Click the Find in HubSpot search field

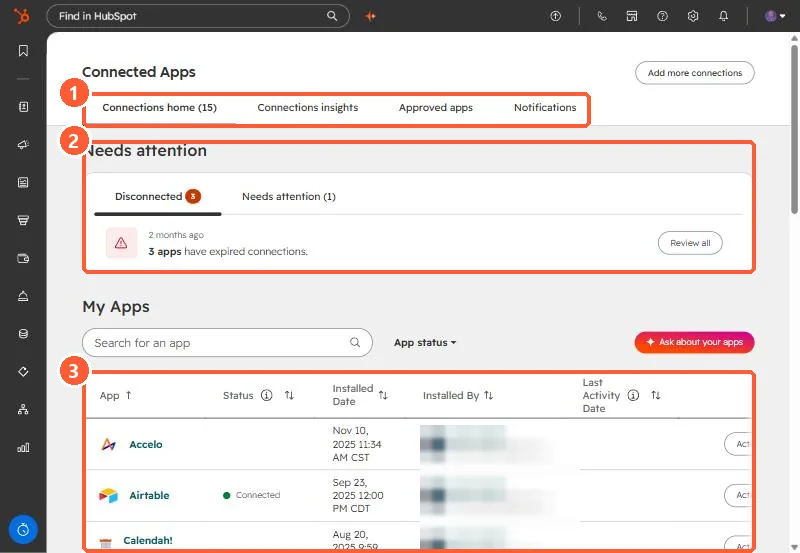[198, 16]
